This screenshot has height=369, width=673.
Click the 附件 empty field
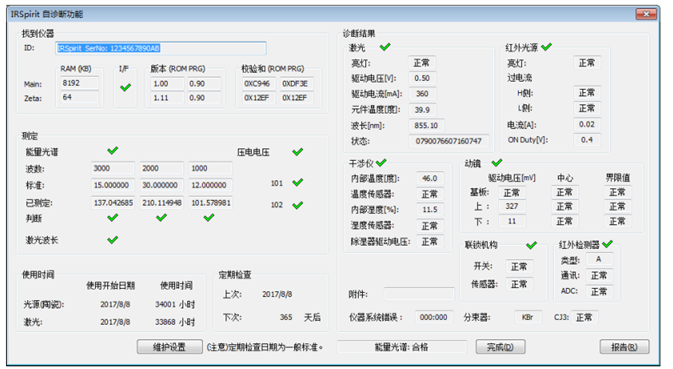419,294
